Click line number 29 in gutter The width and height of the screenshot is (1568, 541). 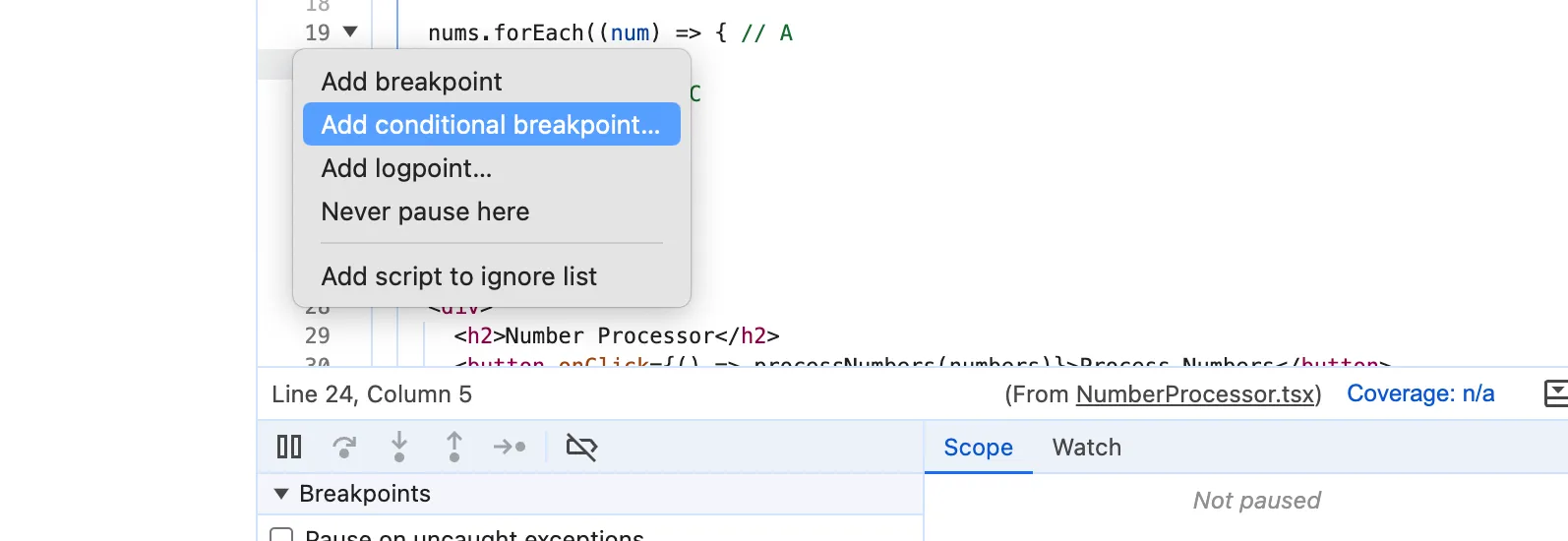click(x=318, y=335)
